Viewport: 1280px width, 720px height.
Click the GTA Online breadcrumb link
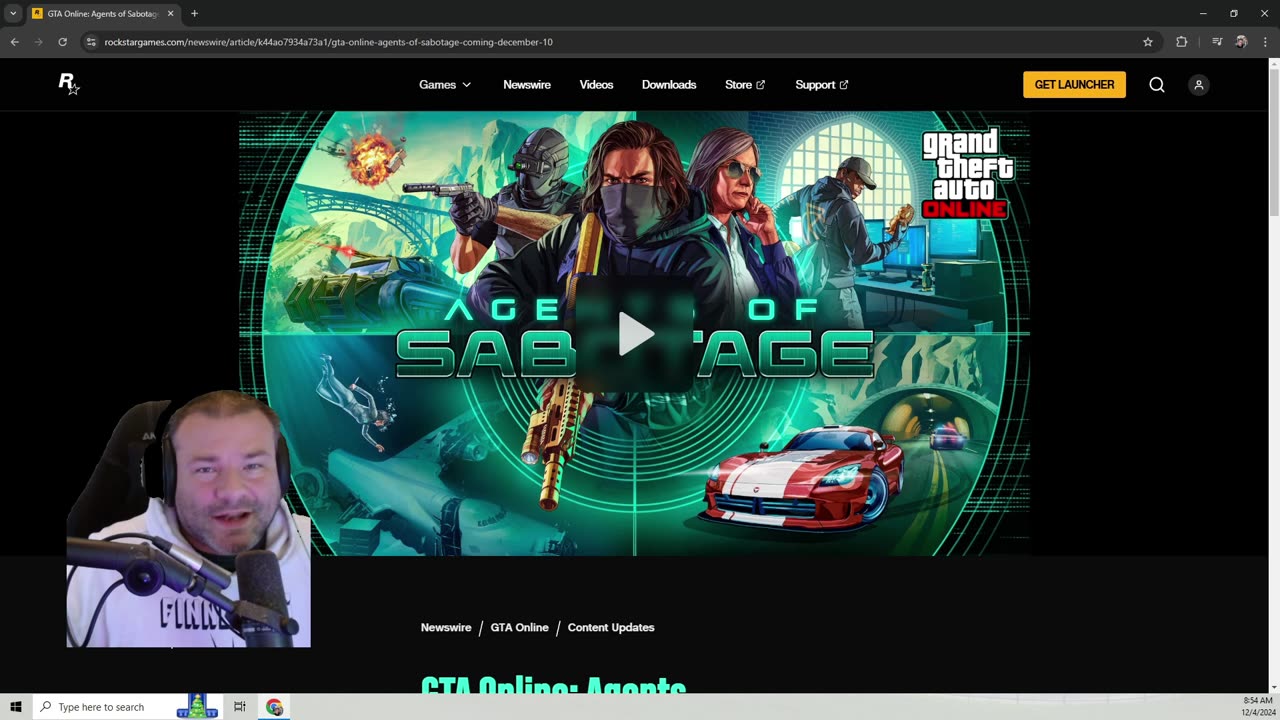click(x=519, y=628)
